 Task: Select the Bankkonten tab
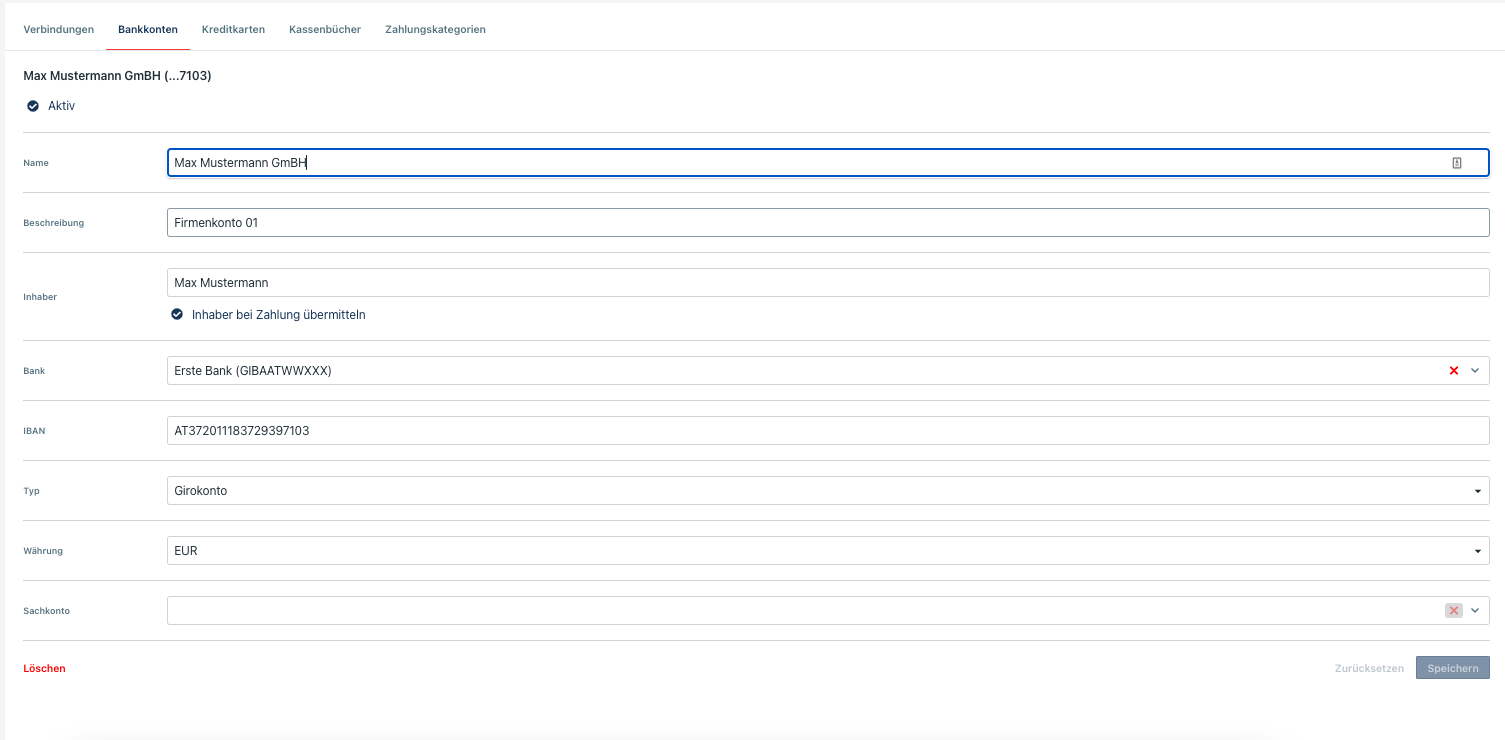tap(148, 30)
